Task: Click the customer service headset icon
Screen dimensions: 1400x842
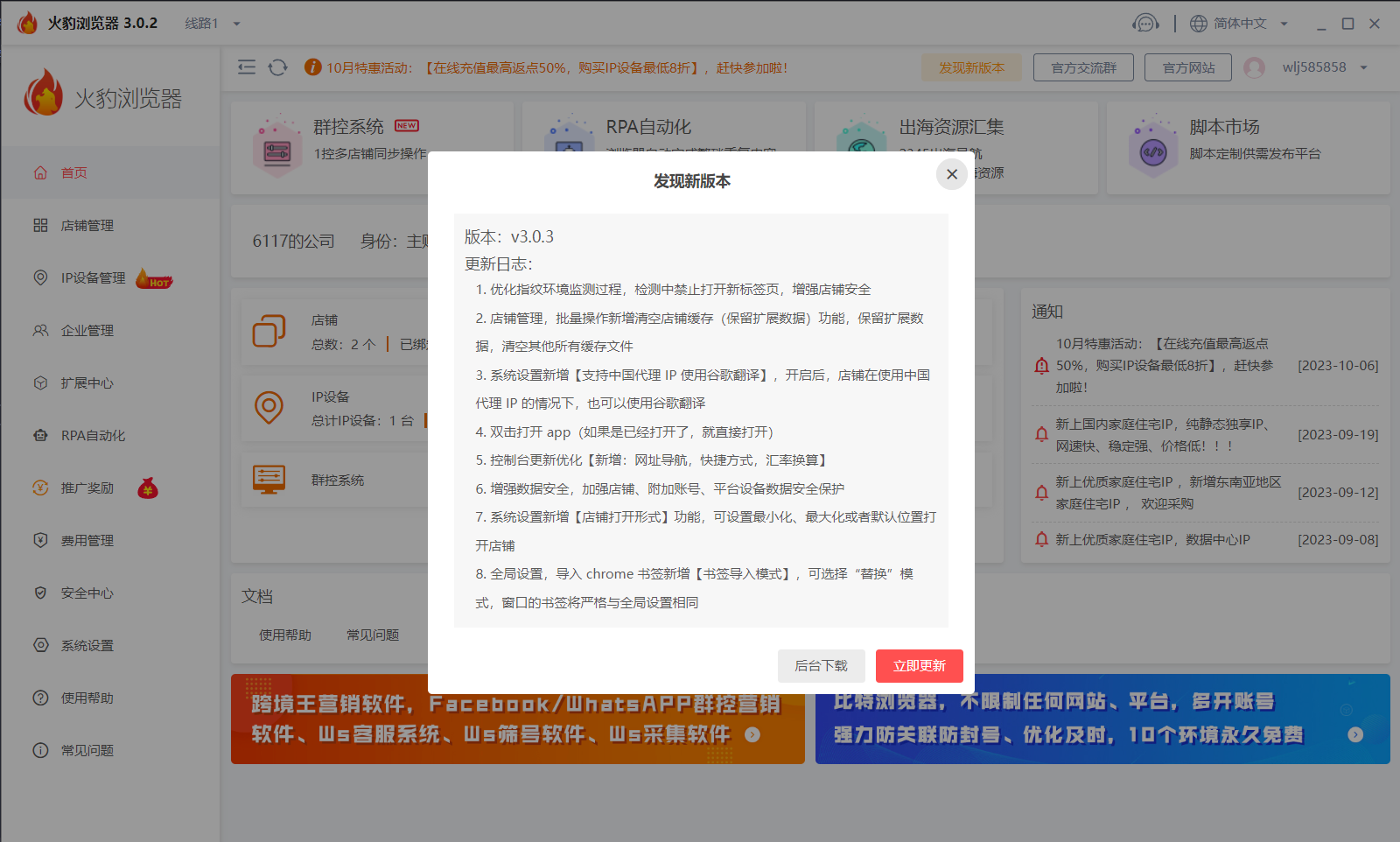Action: (1145, 24)
